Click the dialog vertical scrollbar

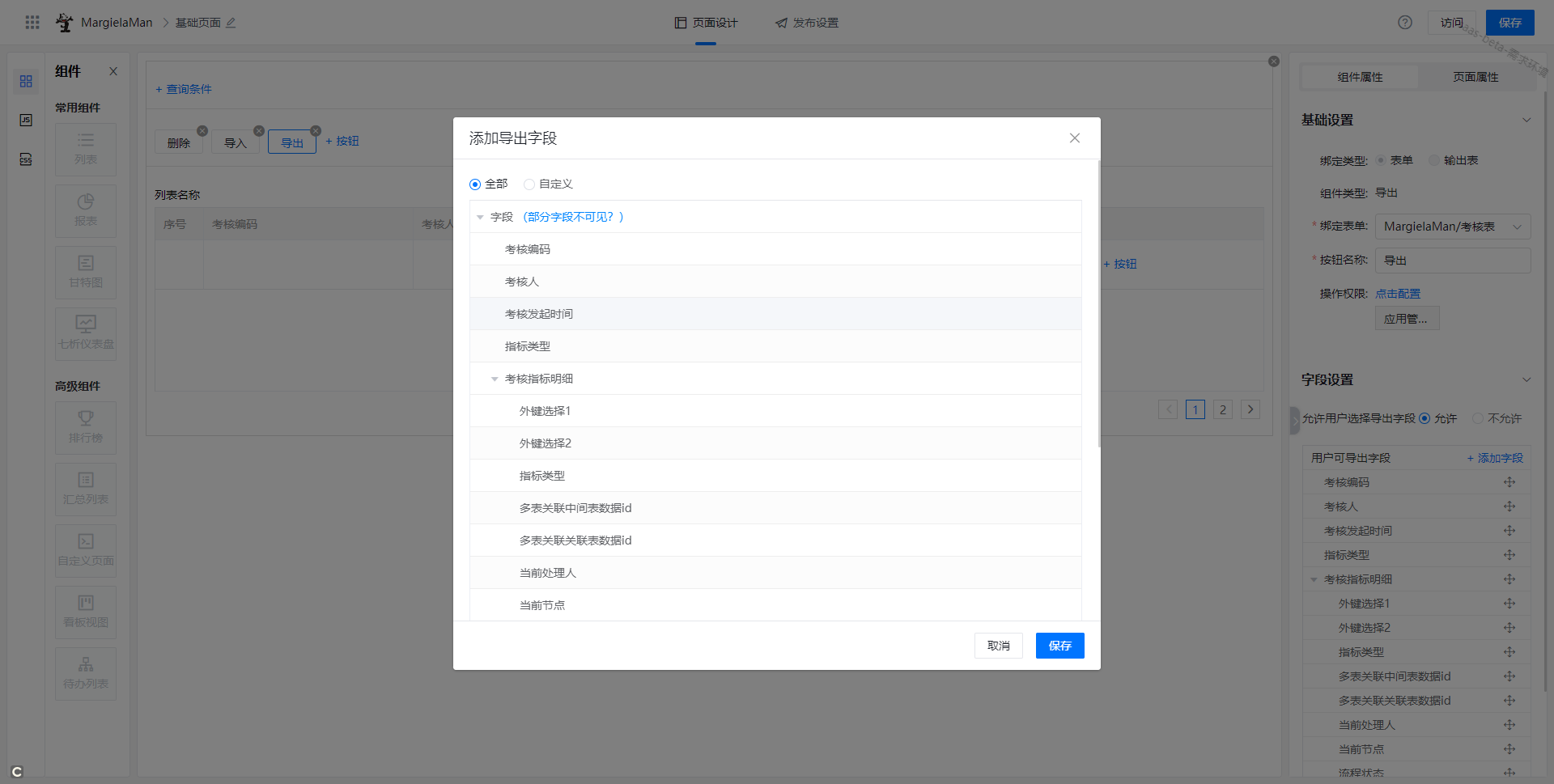(x=1099, y=303)
